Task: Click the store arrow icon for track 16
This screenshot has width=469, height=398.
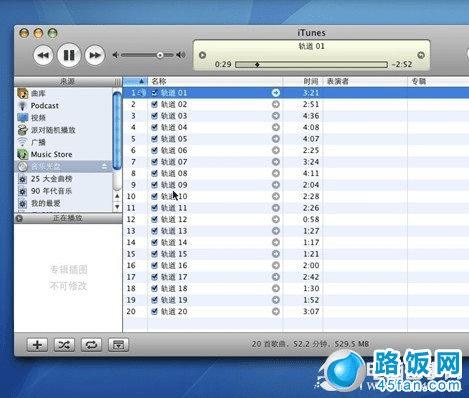Action: click(276, 265)
